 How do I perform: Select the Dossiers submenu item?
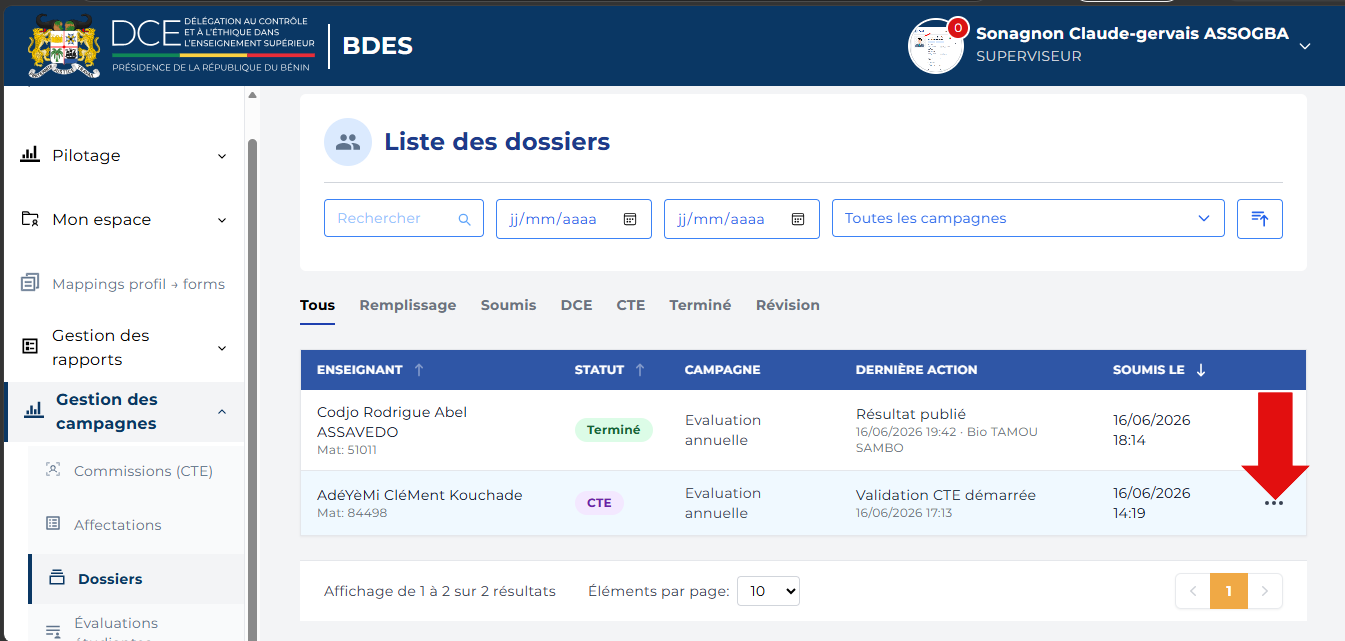[110, 579]
